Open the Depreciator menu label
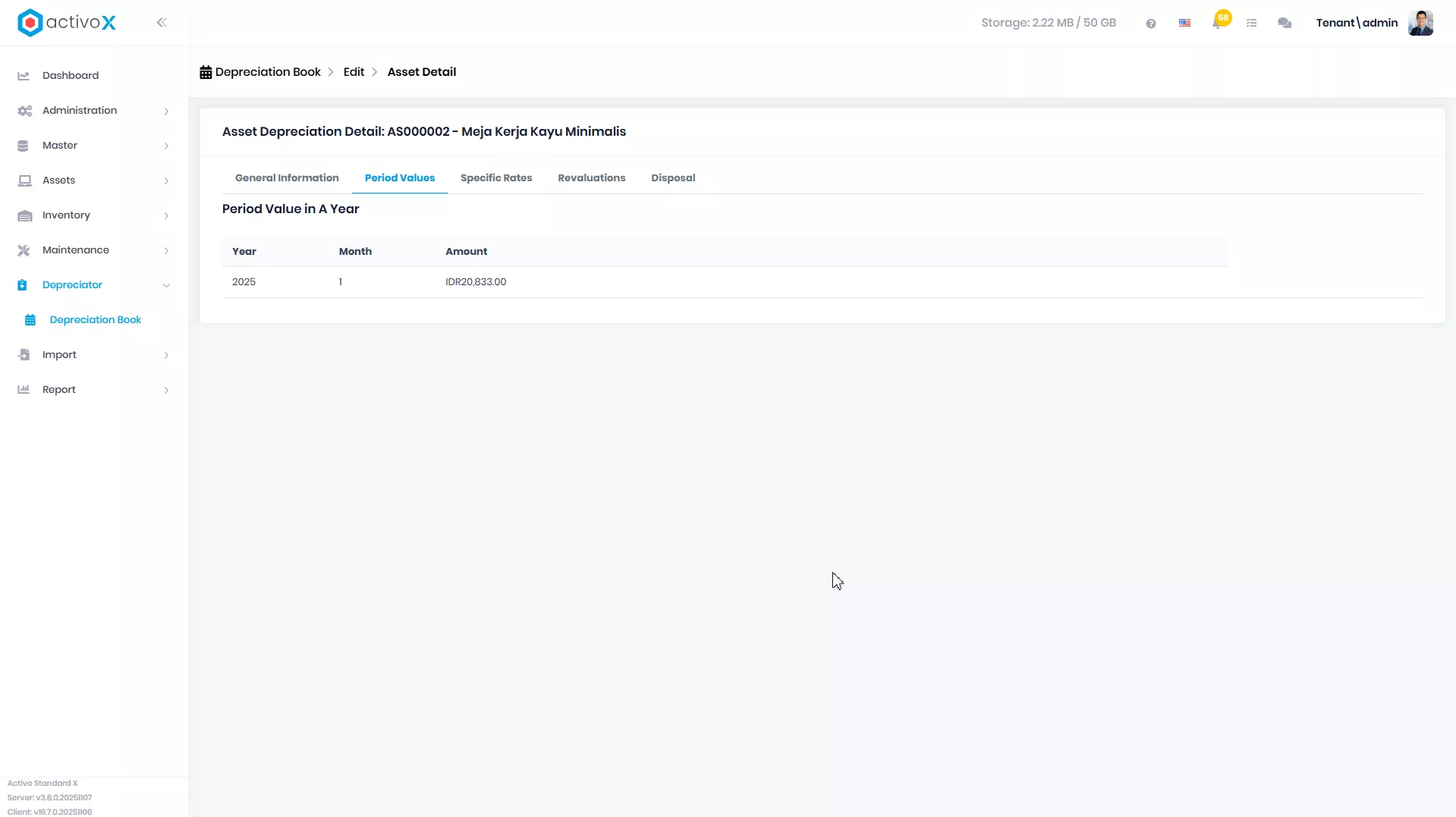 coord(72,285)
